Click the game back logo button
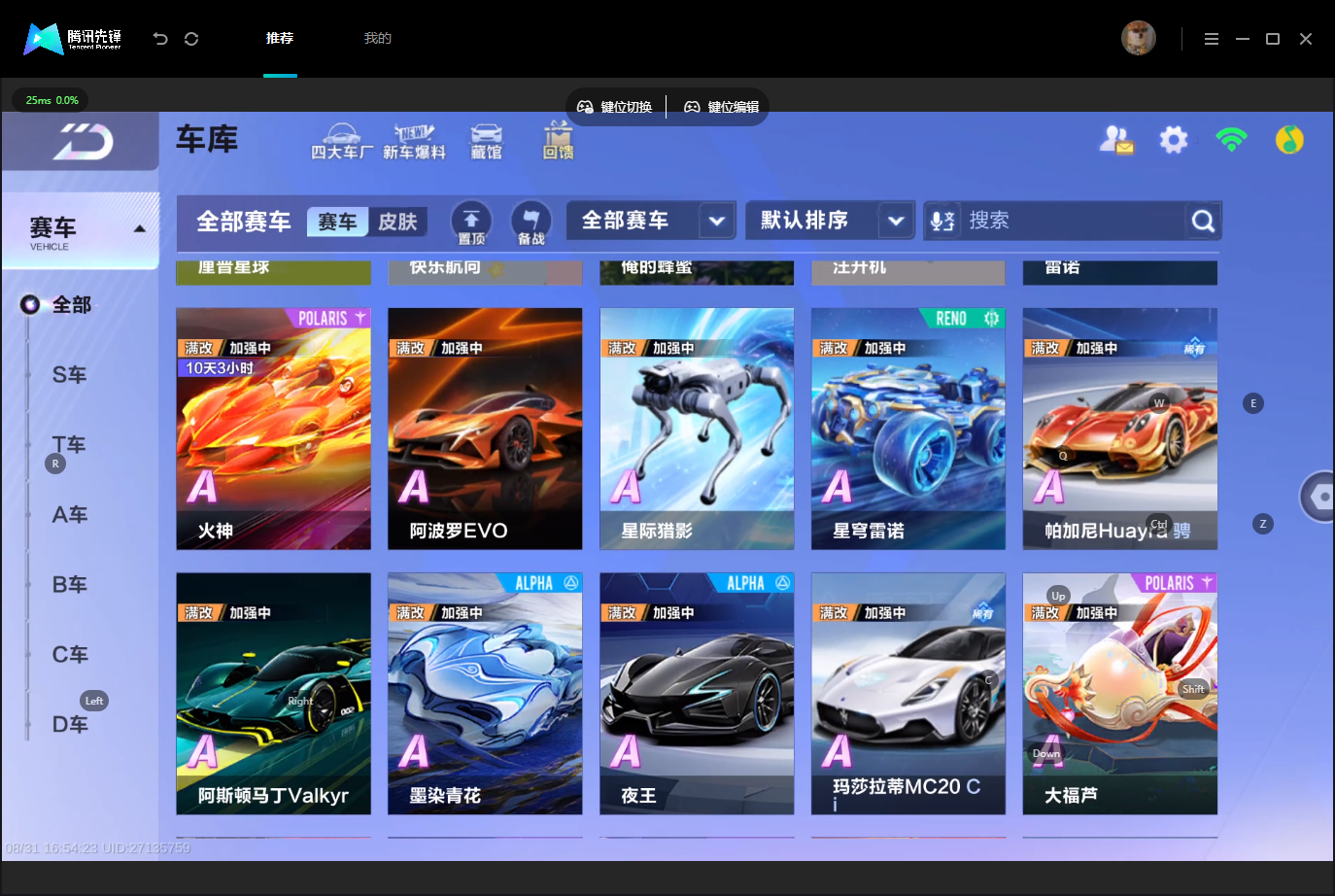 pyautogui.click(x=81, y=142)
